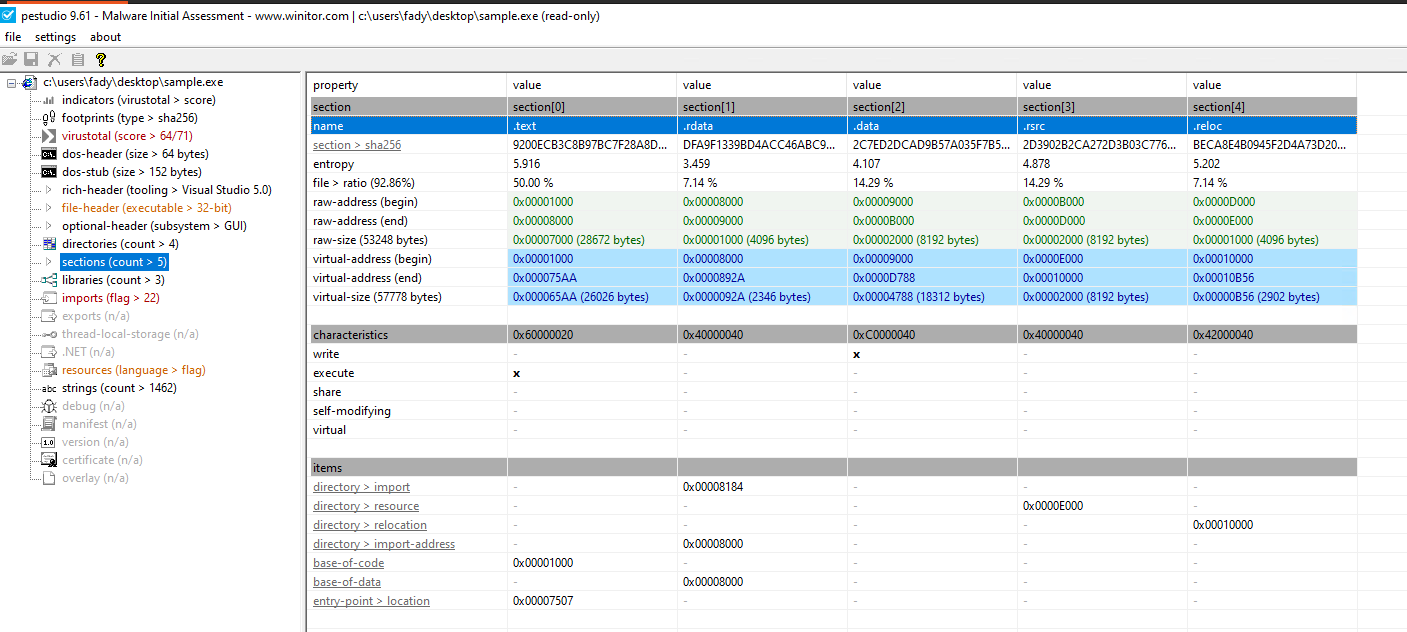This screenshot has height=632, width=1407.
Task: Click the entry-point value 0x00007507
Action: pos(543,601)
